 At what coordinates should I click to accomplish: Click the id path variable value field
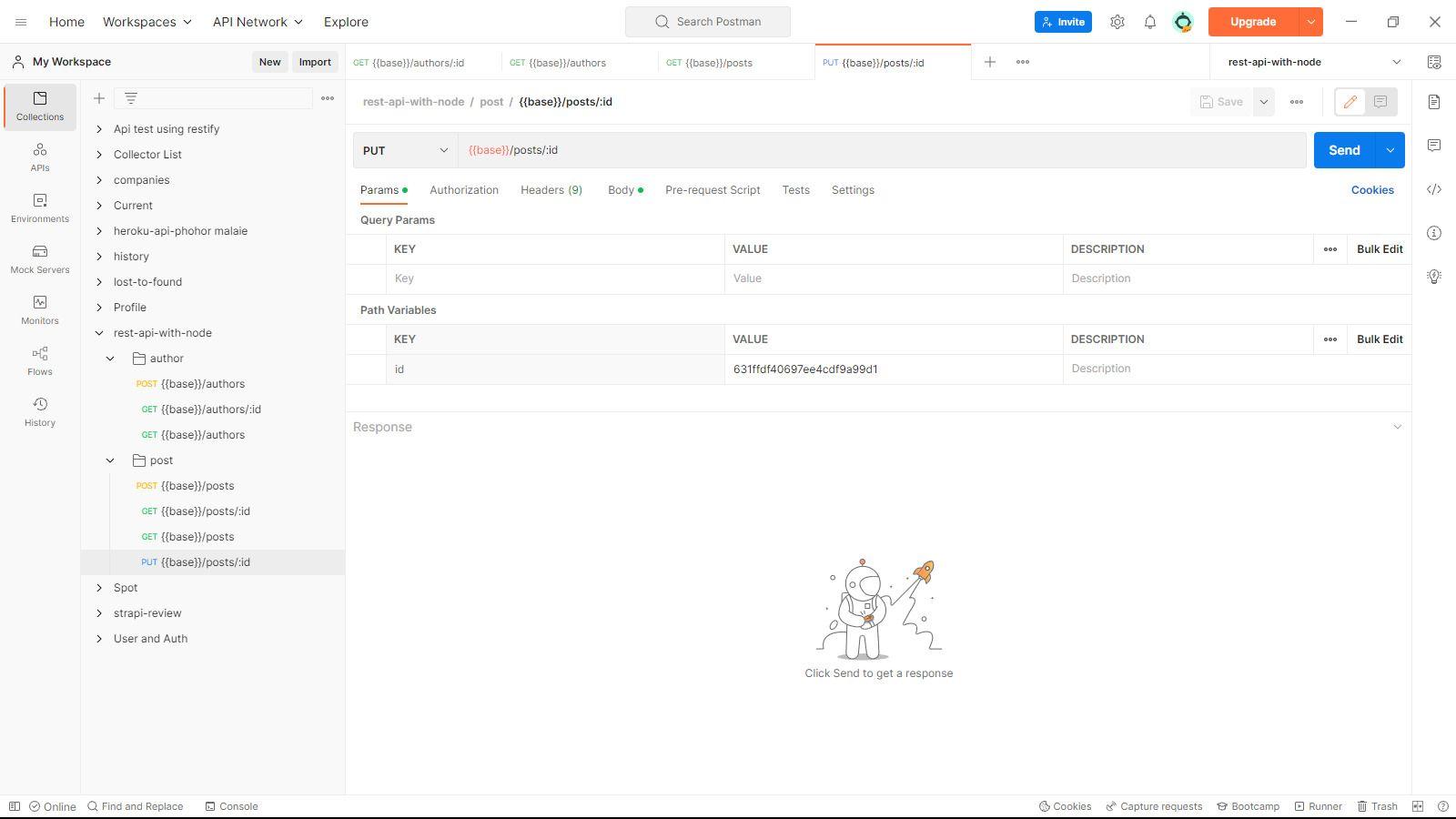[x=894, y=369]
